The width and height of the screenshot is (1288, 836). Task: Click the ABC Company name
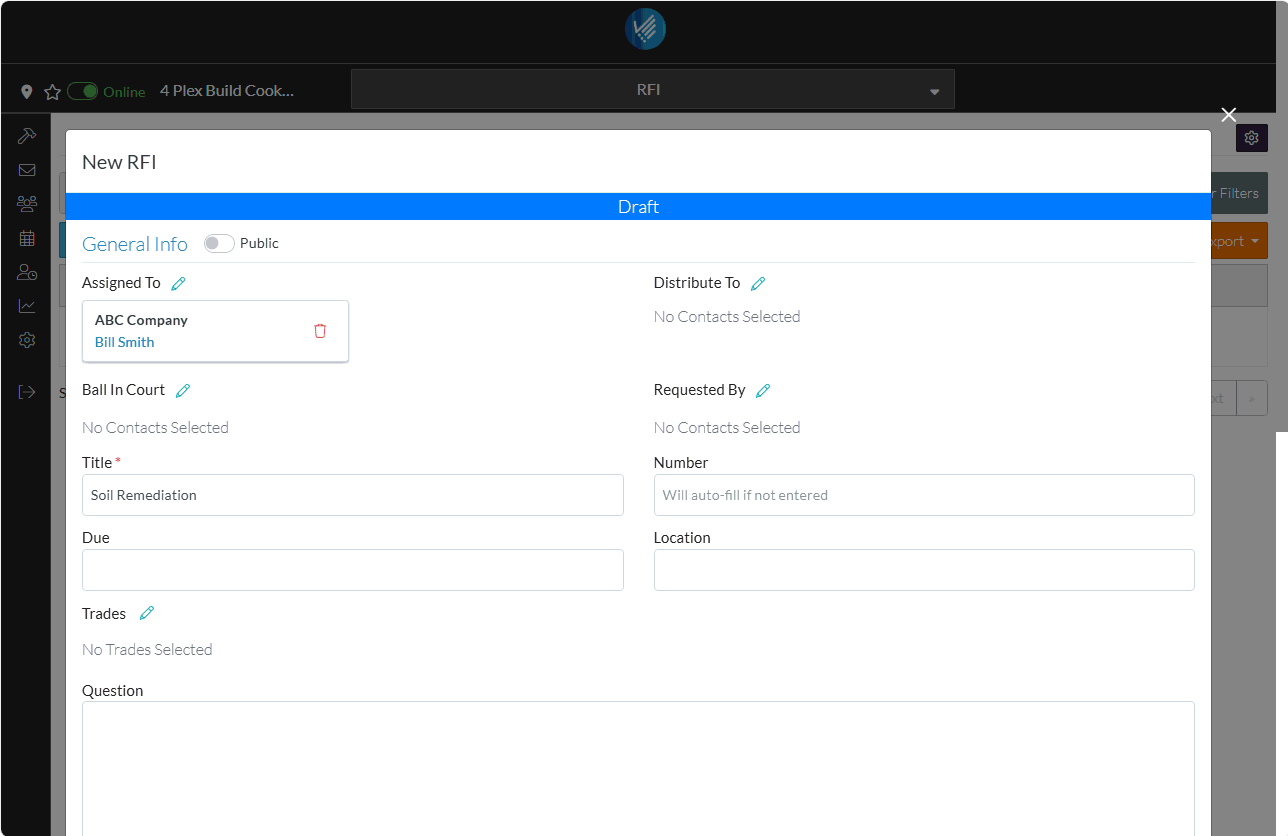(x=141, y=320)
